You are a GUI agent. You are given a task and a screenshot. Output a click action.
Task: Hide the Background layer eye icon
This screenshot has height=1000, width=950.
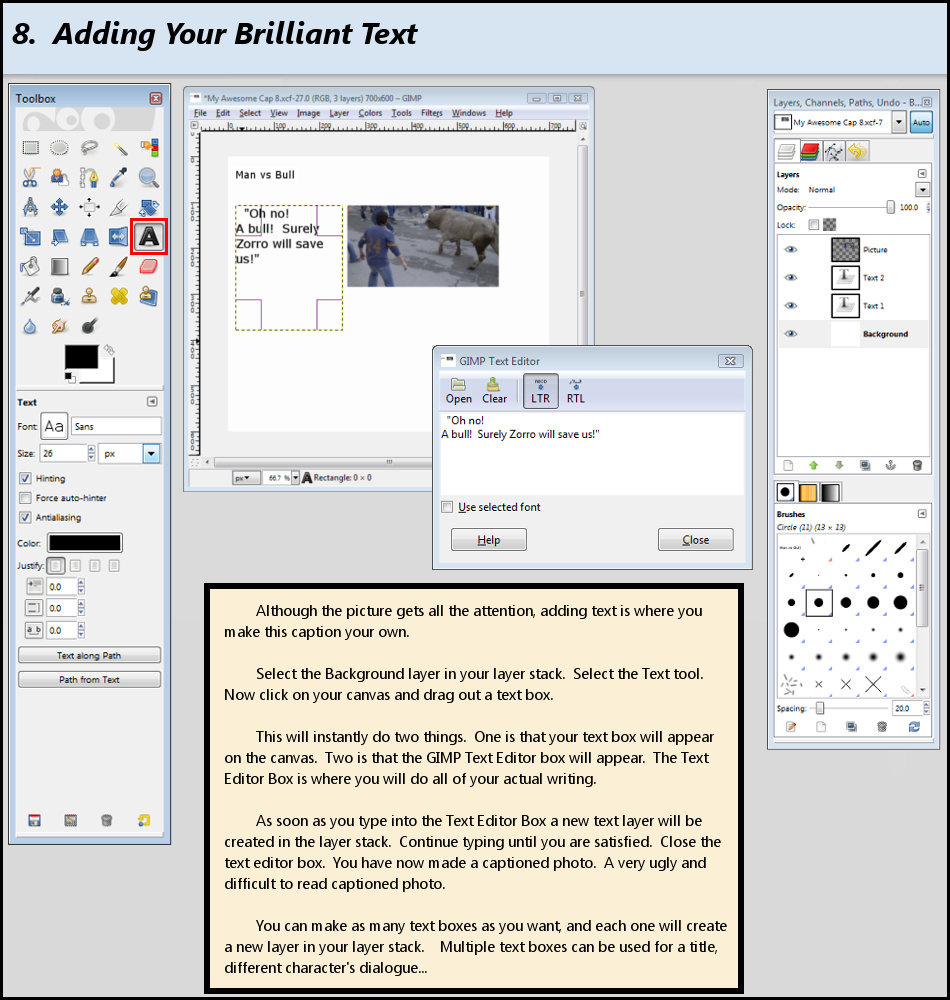791,334
